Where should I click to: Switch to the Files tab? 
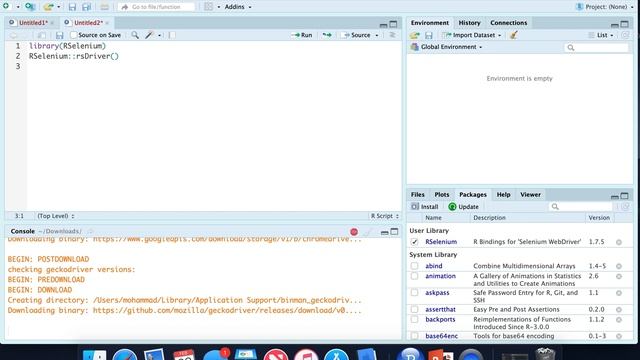417,195
